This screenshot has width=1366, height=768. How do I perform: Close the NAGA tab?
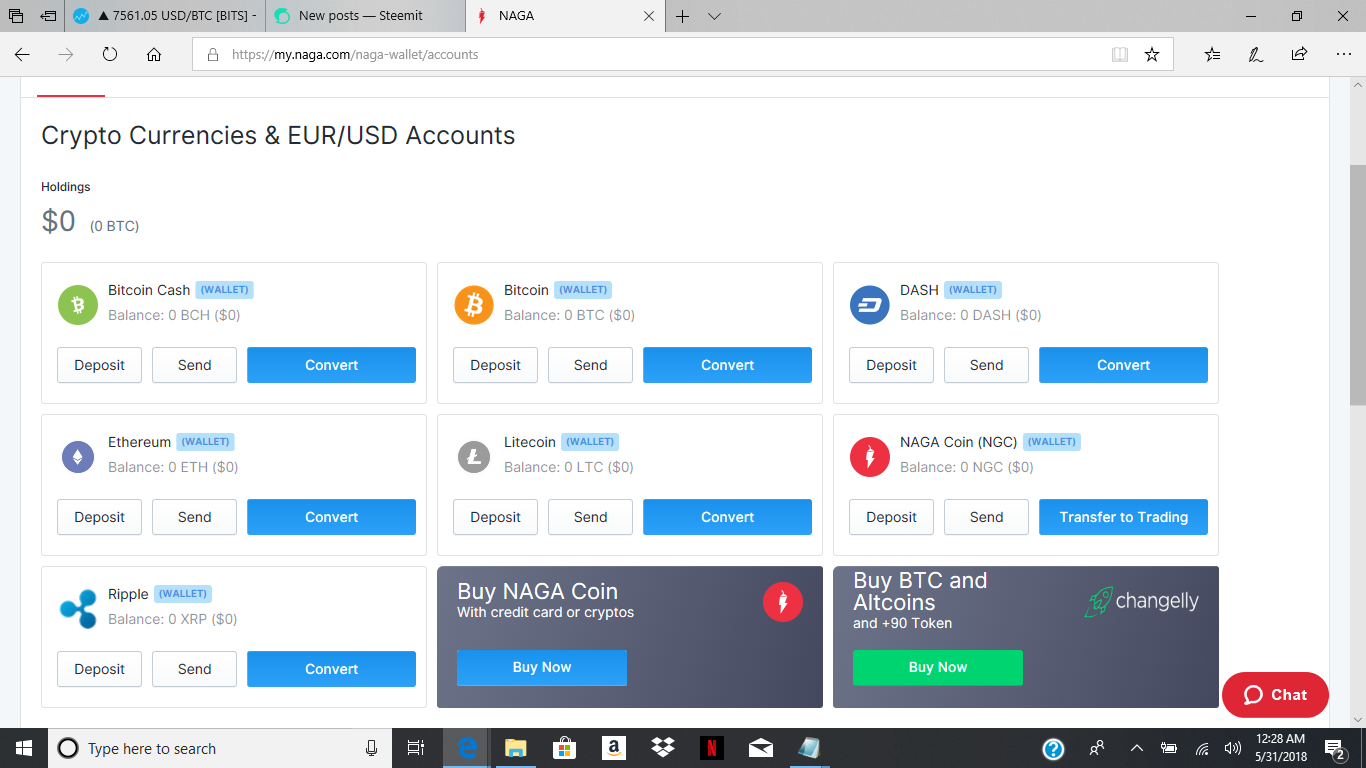pos(648,16)
